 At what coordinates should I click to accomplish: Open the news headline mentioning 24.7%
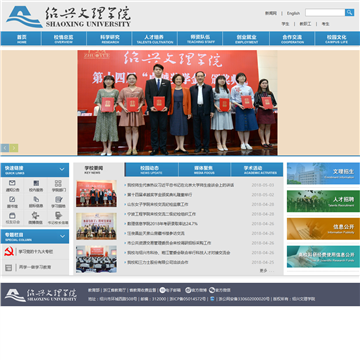coord(162,224)
